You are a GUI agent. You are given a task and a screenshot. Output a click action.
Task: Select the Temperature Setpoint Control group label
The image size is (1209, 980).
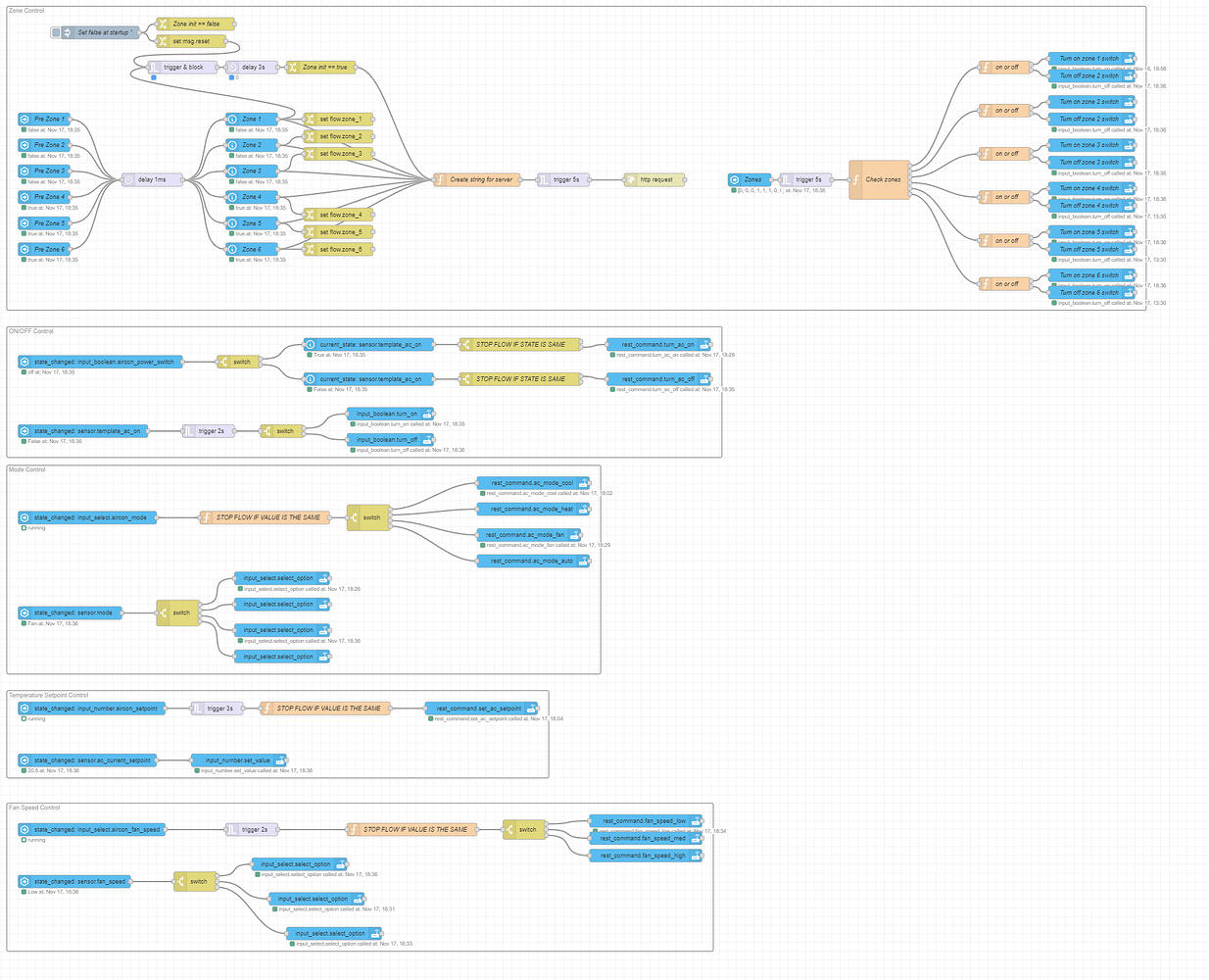tap(49, 695)
